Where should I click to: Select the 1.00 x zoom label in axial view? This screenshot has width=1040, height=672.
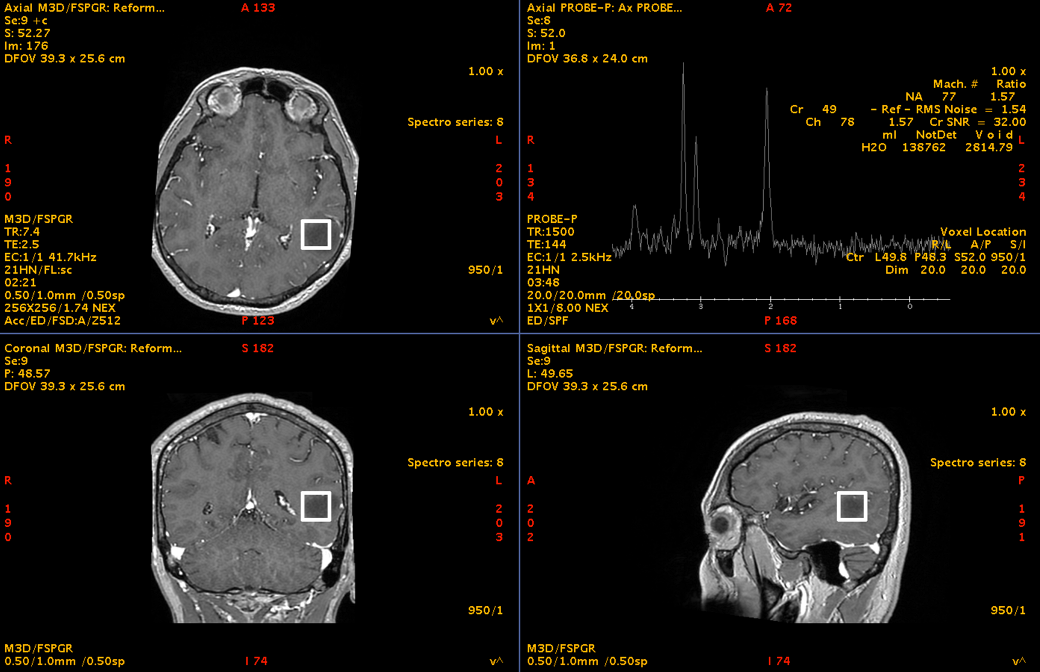[486, 72]
